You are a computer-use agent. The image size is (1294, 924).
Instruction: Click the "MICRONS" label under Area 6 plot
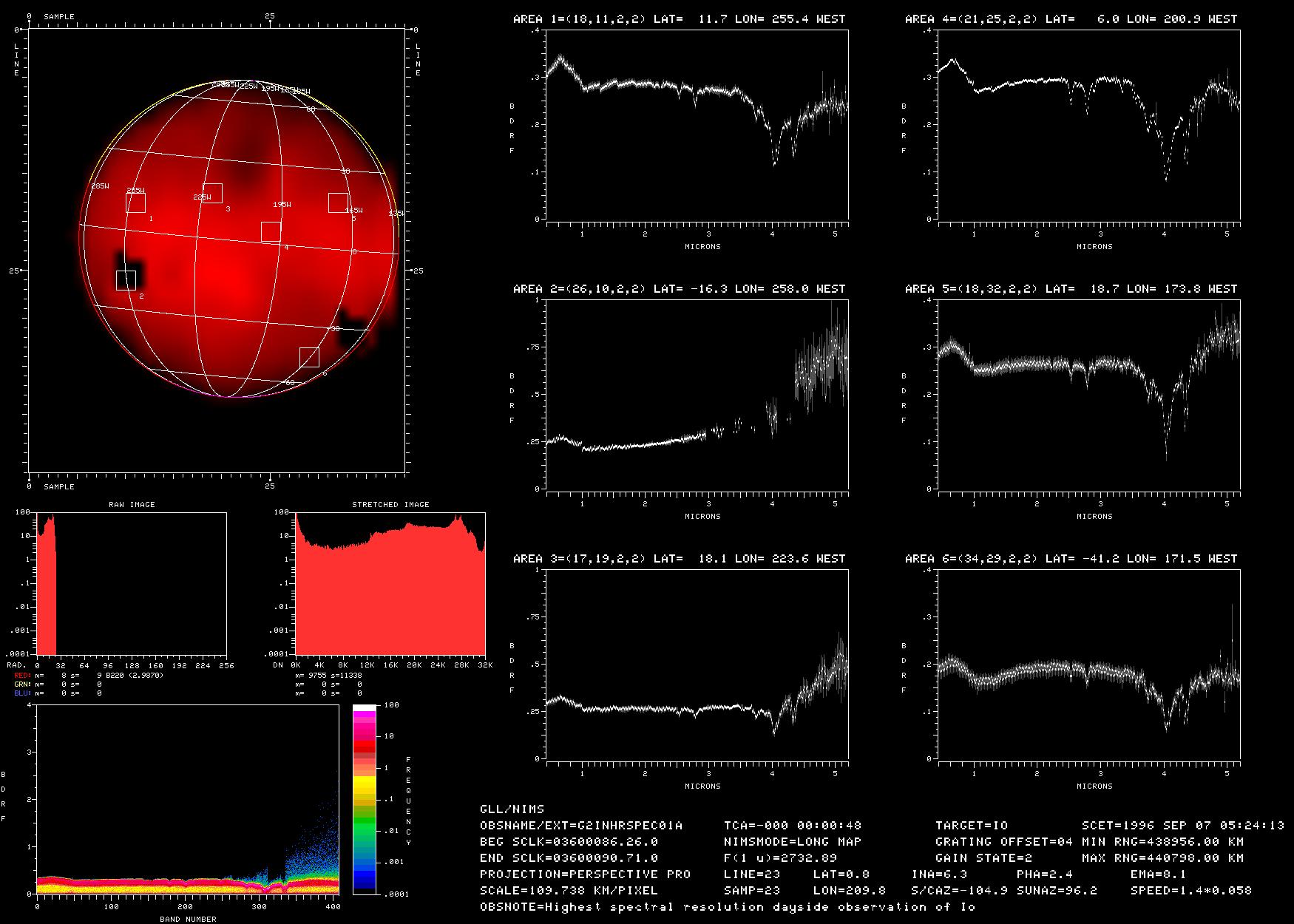(1094, 787)
